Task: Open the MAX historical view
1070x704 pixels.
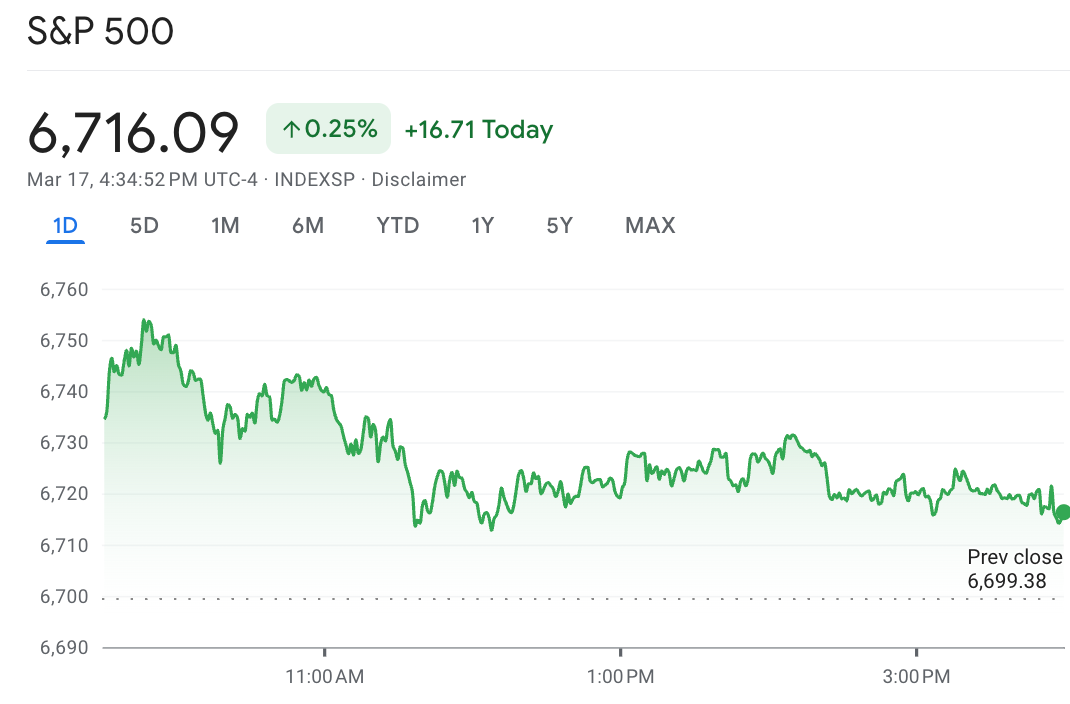Action: (x=648, y=225)
